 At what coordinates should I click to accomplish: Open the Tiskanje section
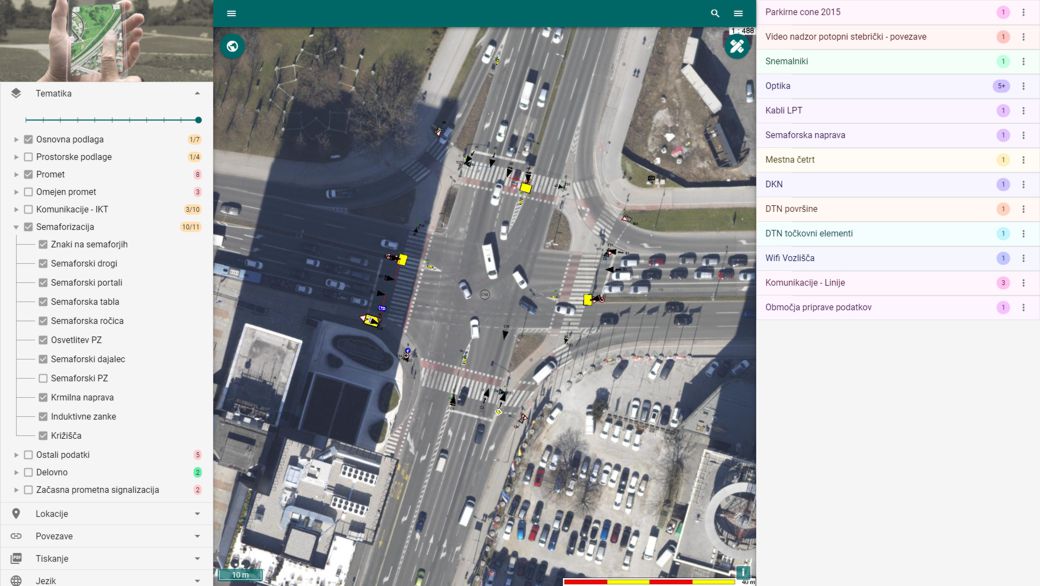pos(106,558)
